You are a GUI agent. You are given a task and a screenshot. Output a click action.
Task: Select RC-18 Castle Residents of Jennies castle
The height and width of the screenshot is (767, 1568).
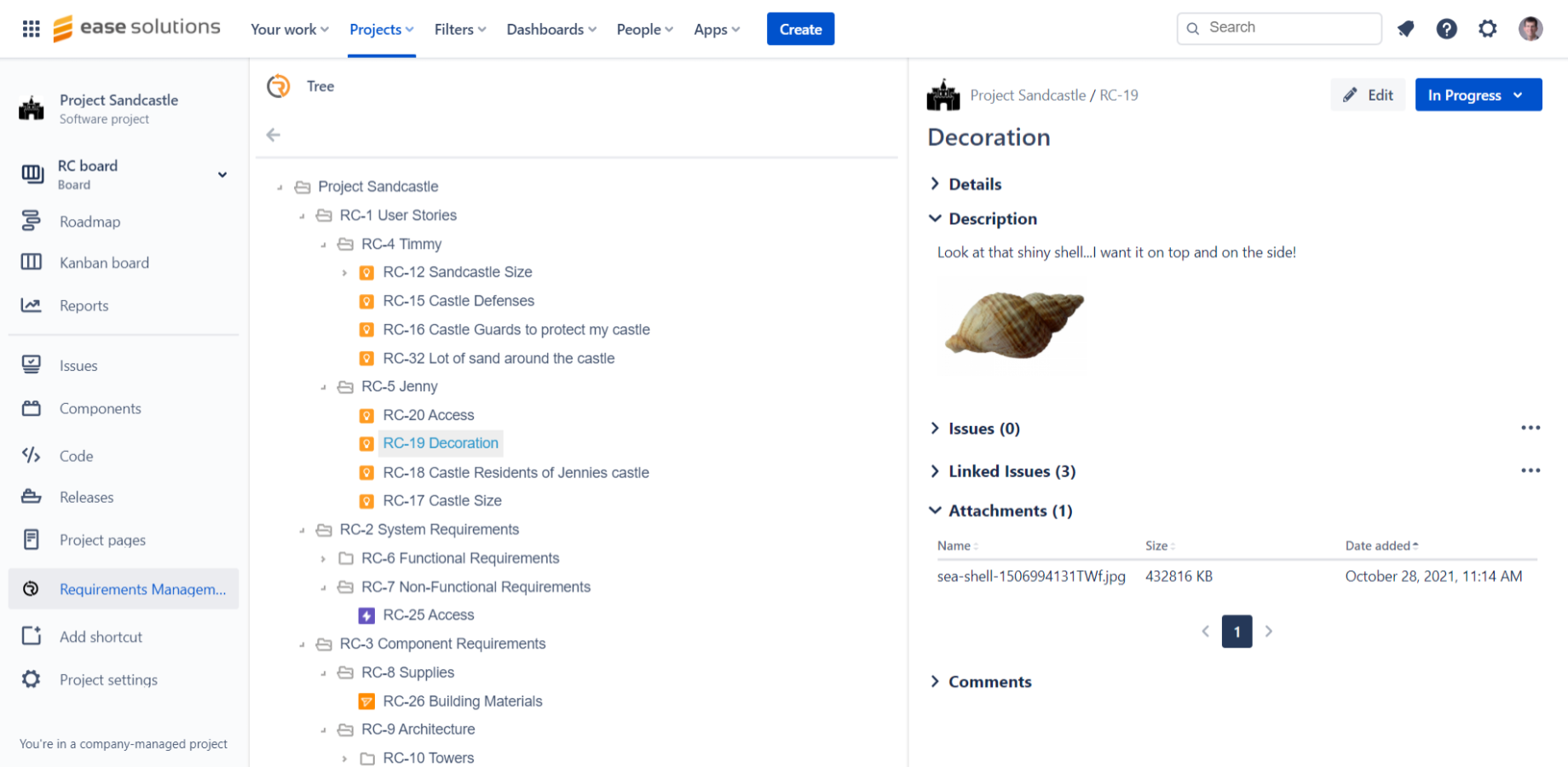[516, 473]
